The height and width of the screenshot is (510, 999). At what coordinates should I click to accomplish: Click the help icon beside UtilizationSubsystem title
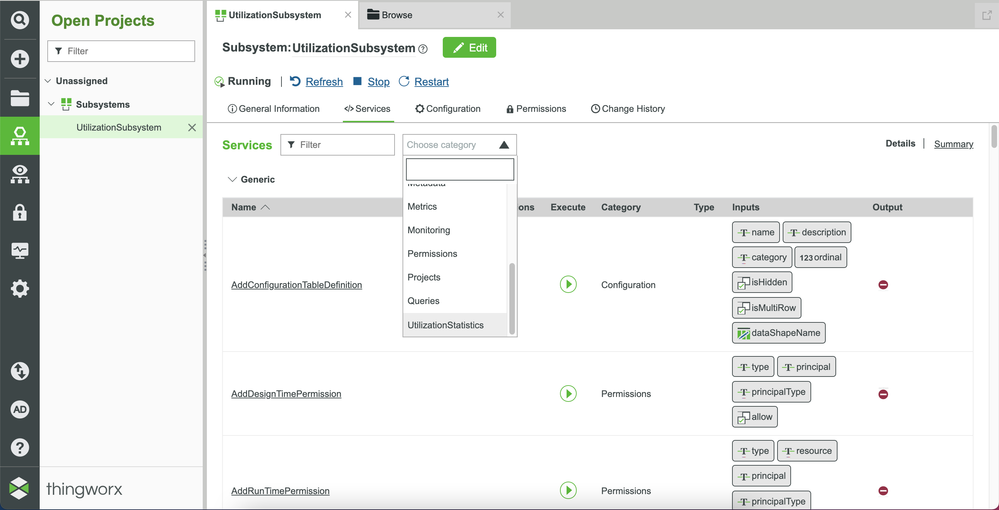coord(423,48)
